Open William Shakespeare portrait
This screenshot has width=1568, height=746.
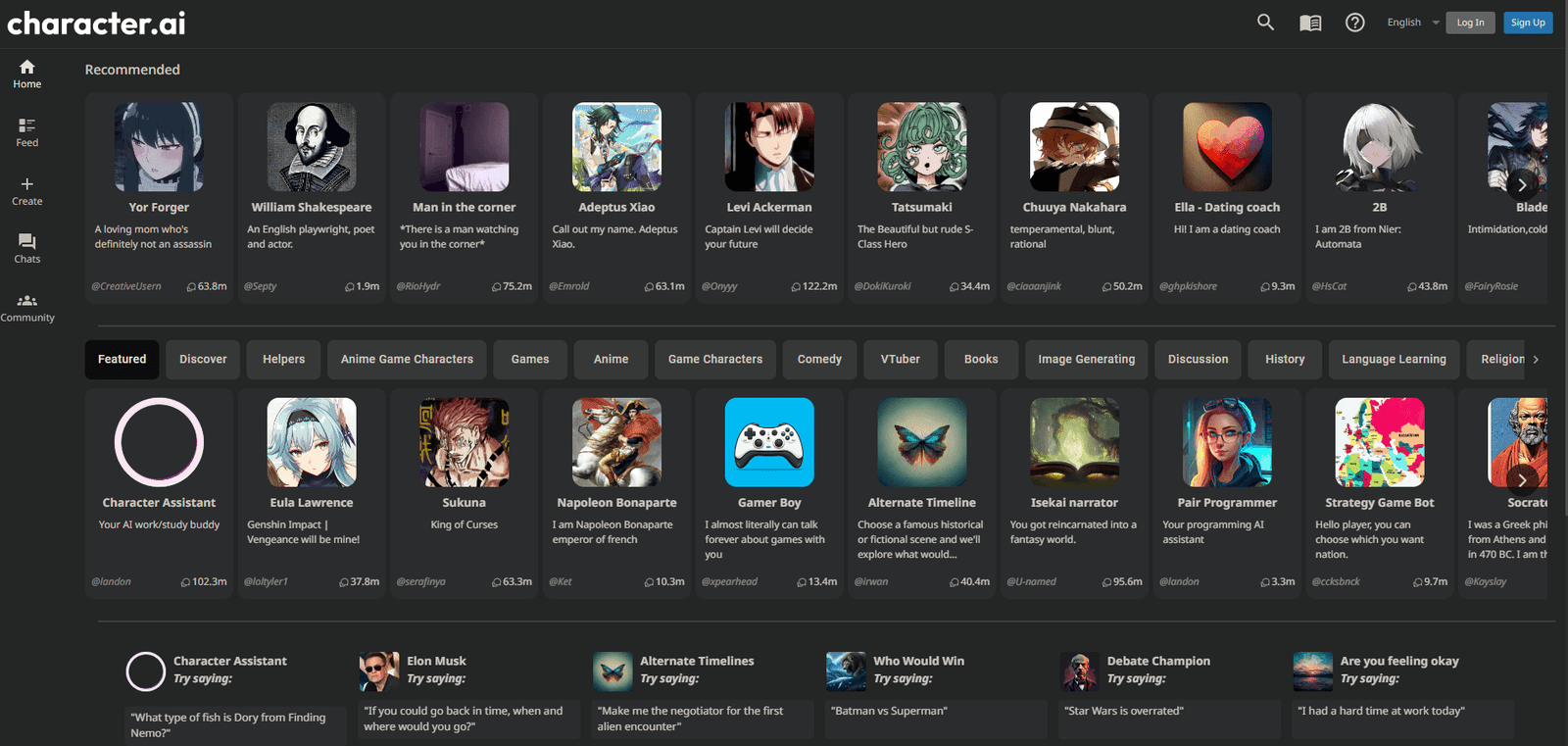click(312, 147)
